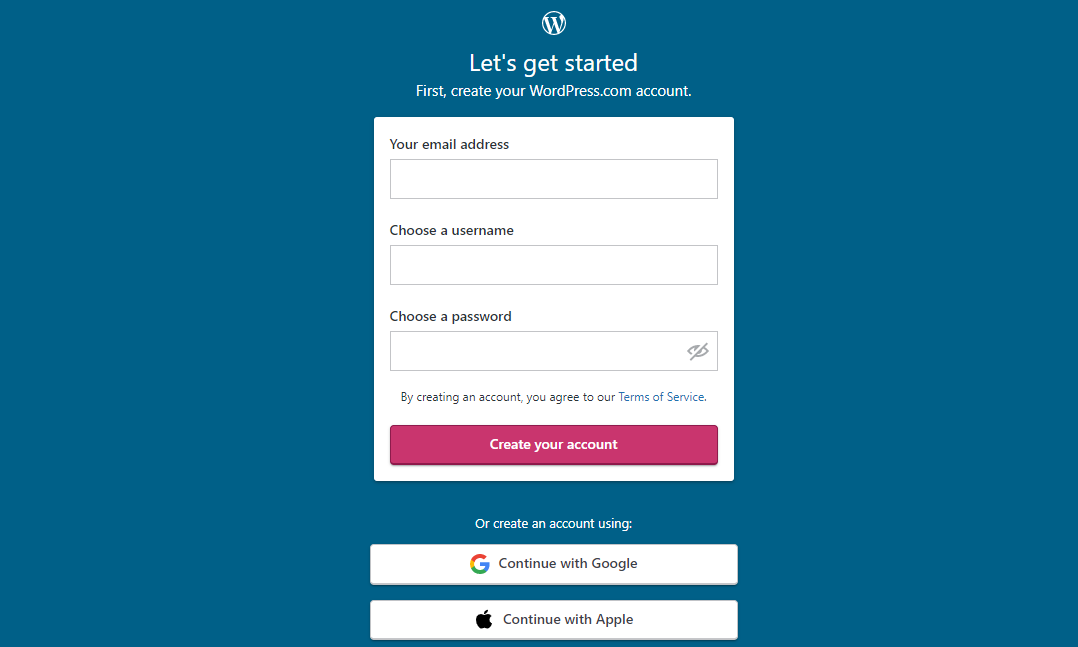The width and height of the screenshot is (1078, 647).
Task: Click the "Let's get started" heading
Action: pos(553,62)
